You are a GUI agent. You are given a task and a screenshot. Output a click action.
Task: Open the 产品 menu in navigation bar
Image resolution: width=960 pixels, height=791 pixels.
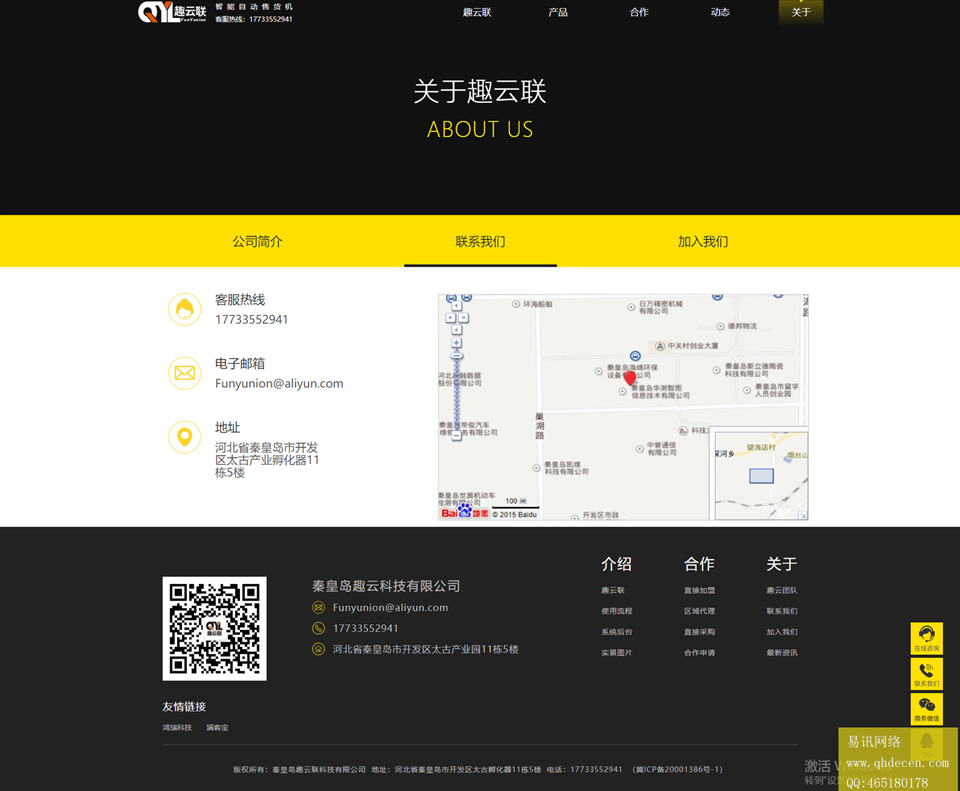558,13
